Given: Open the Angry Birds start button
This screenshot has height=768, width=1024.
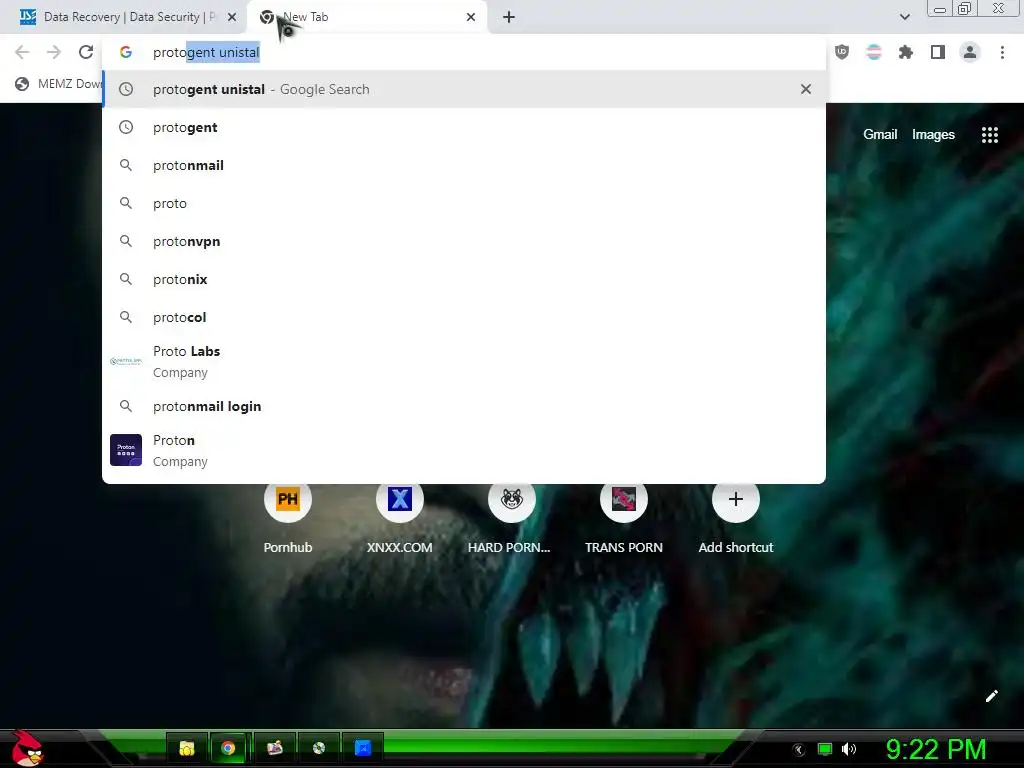Looking at the screenshot, I should pos(27,748).
